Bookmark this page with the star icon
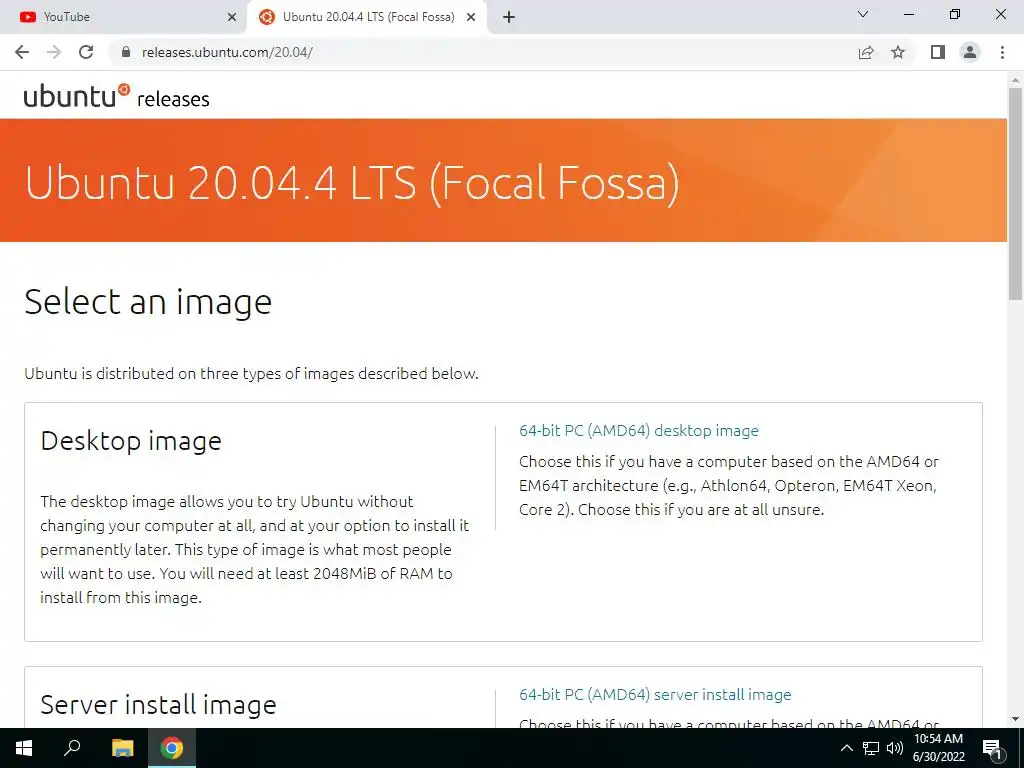This screenshot has height=768, width=1024. click(898, 52)
